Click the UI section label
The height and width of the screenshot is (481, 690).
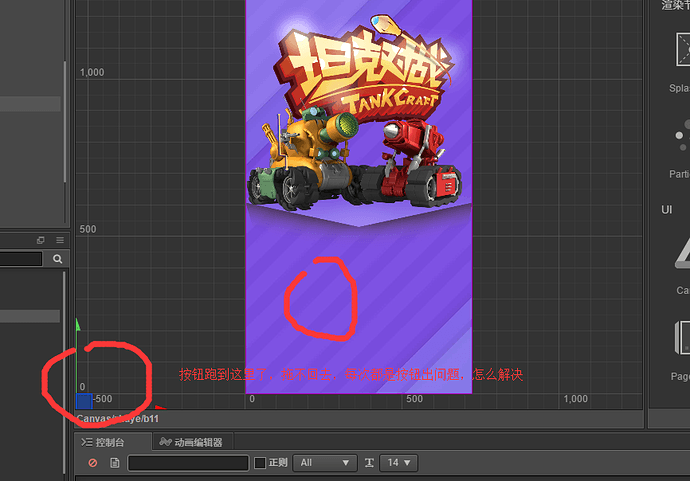click(x=666, y=210)
